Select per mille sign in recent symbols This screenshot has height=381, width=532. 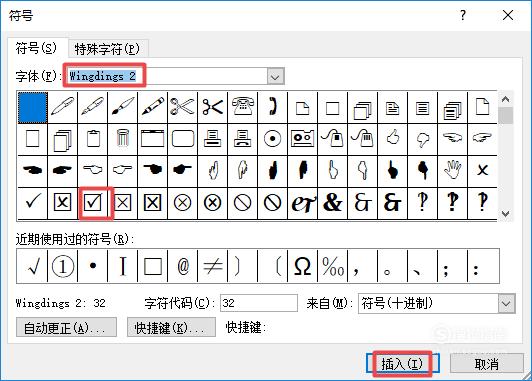click(332, 266)
